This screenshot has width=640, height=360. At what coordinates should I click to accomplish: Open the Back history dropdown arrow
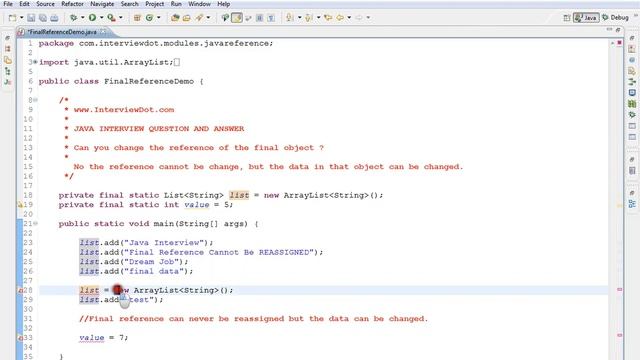349,18
